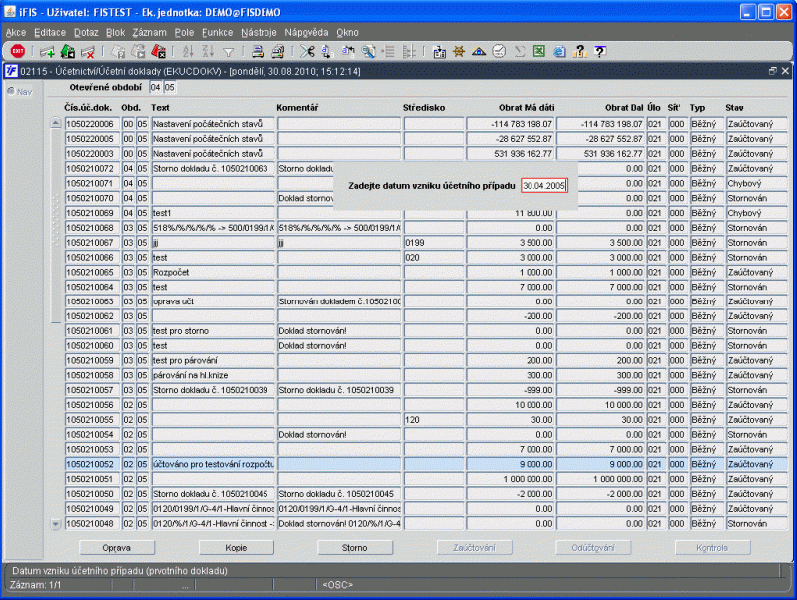Click the scissors cut icon
This screenshot has height=600, width=797.
click(307, 51)
